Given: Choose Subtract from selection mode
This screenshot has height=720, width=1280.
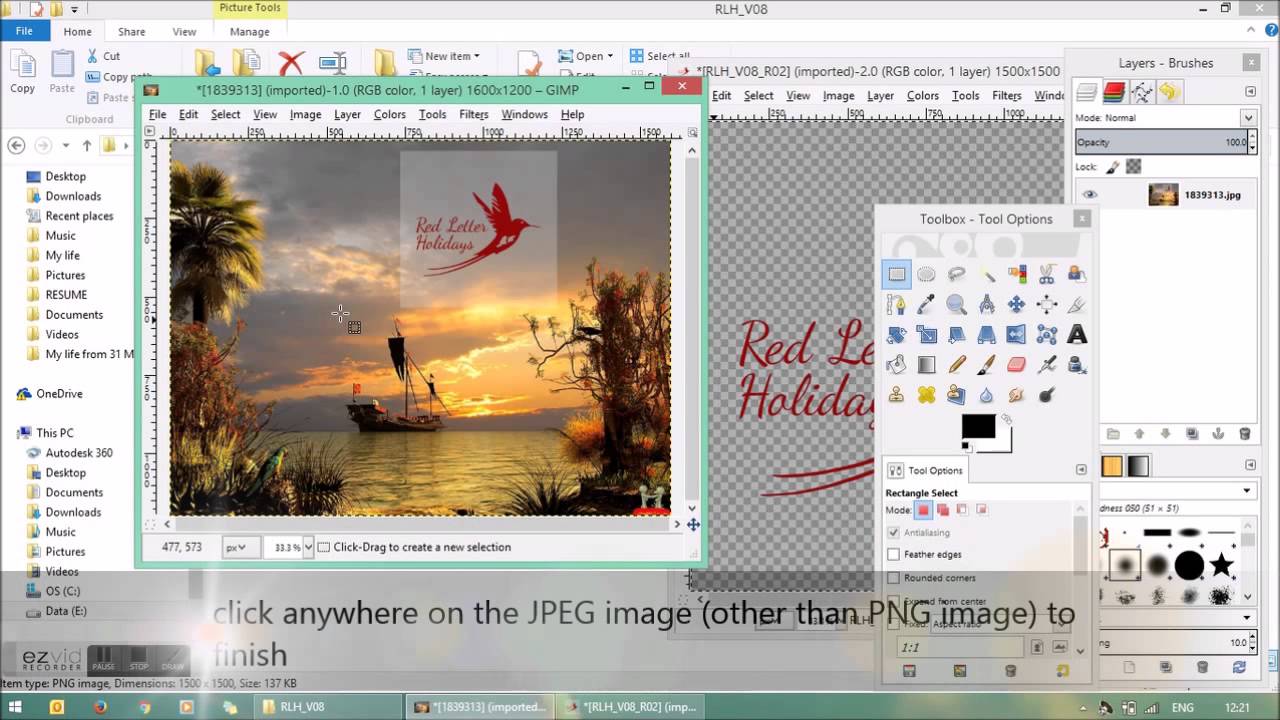Looking at the screenshot, I should pyautogui.click(x=962, y=510).
